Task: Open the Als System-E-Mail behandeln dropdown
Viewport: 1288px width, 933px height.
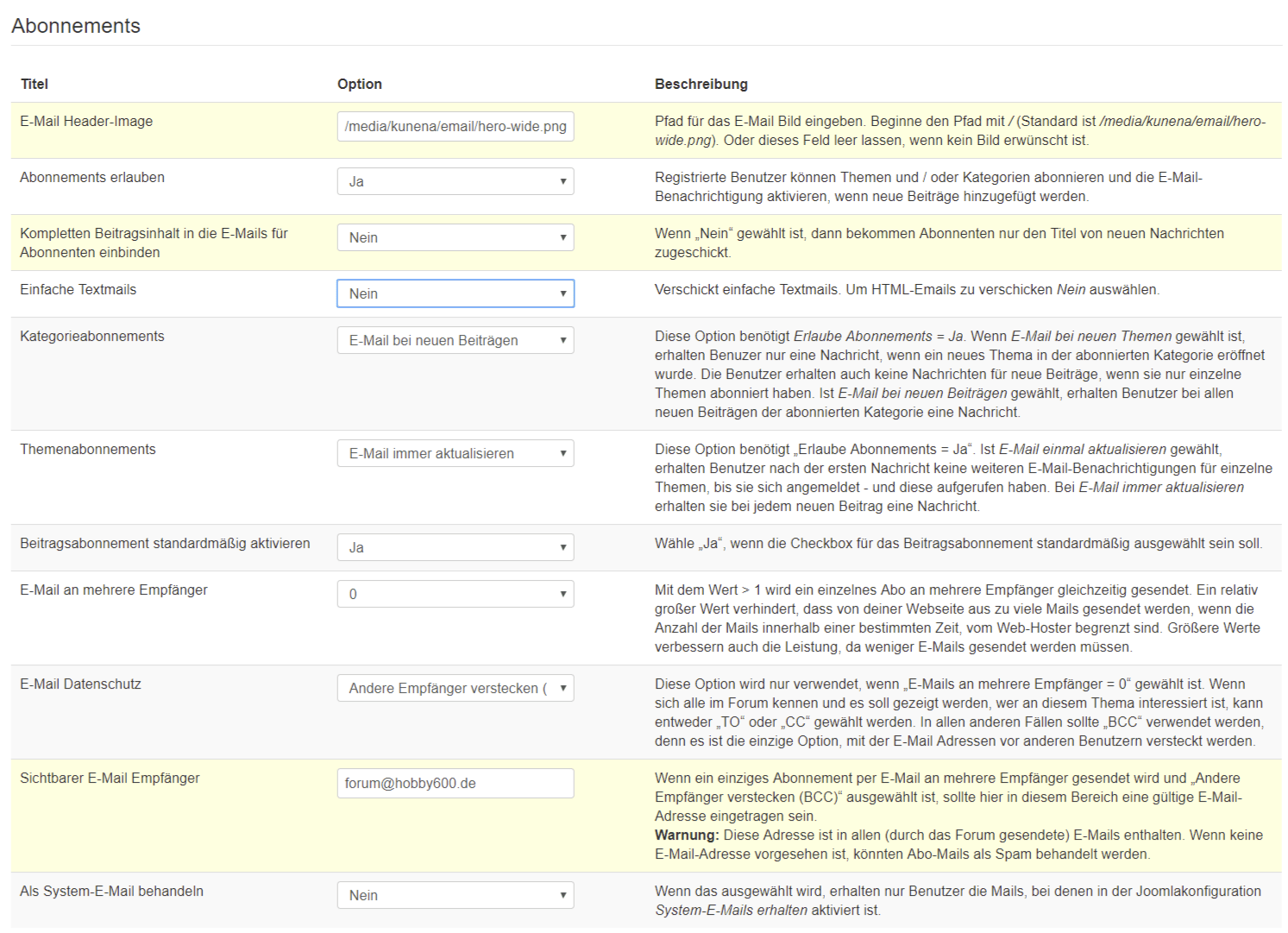Action: (x=455, y=895)
